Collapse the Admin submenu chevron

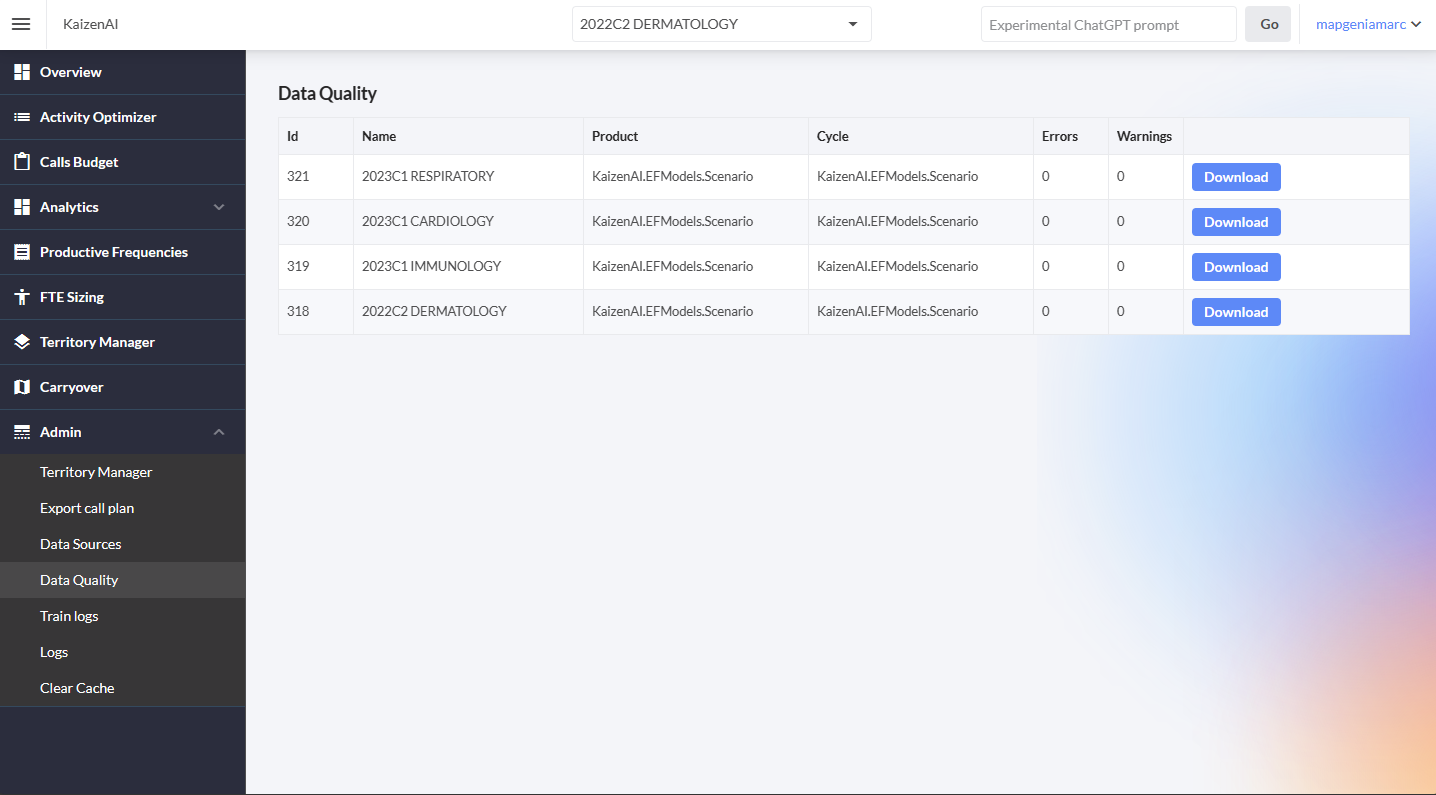(x=219, y=432)
